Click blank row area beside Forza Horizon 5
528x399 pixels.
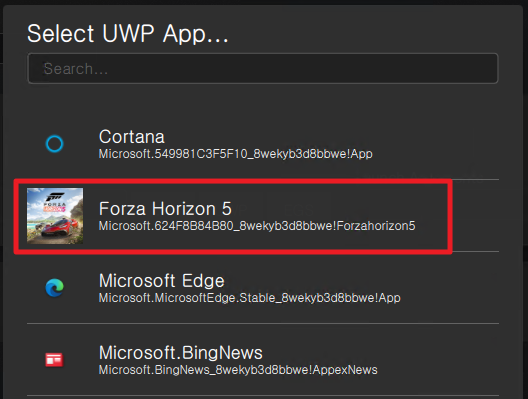[x=475, y=216]
